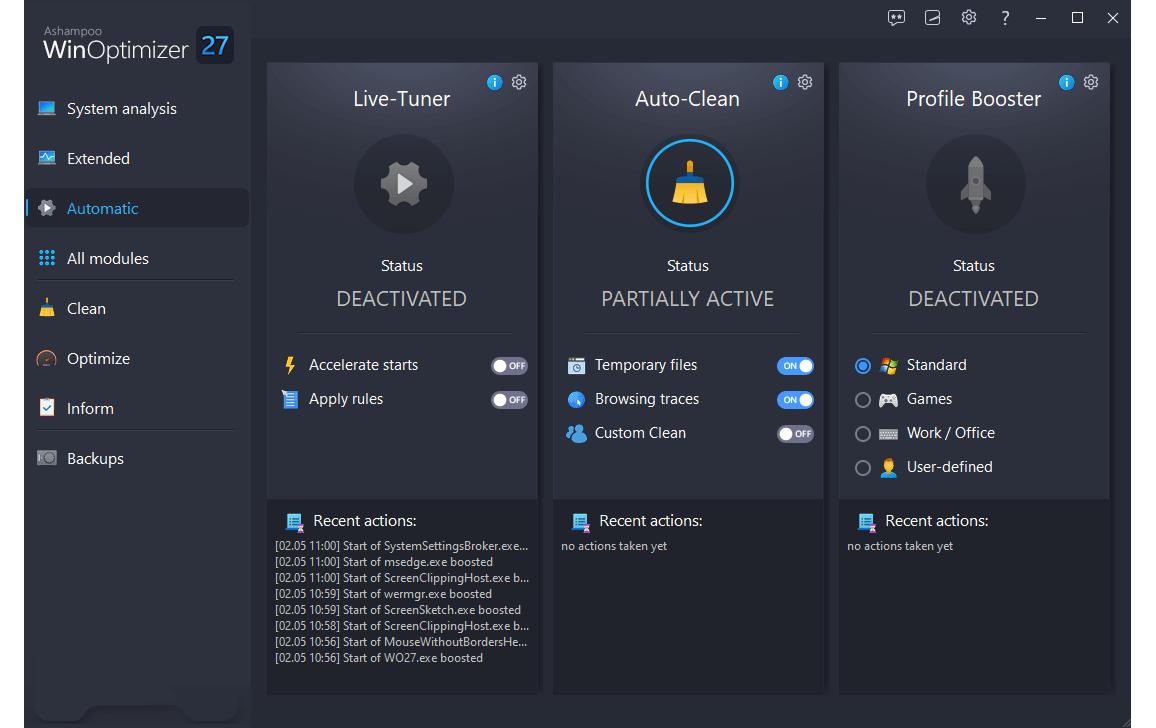Select the User-defined profile radio
1156x728 pixels.
863,468
